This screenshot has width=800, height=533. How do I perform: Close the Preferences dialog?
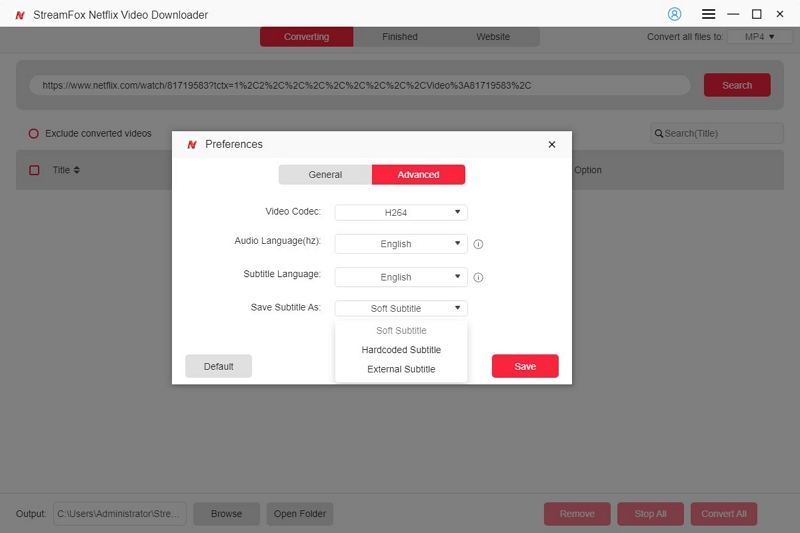[552, 144]
